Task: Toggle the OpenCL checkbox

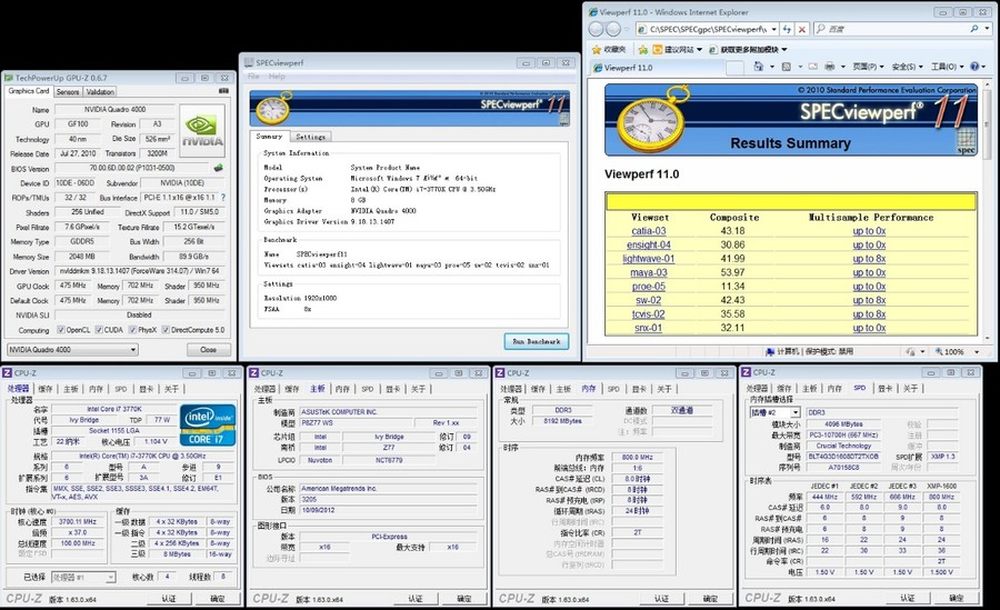Action: pos(61,330)
